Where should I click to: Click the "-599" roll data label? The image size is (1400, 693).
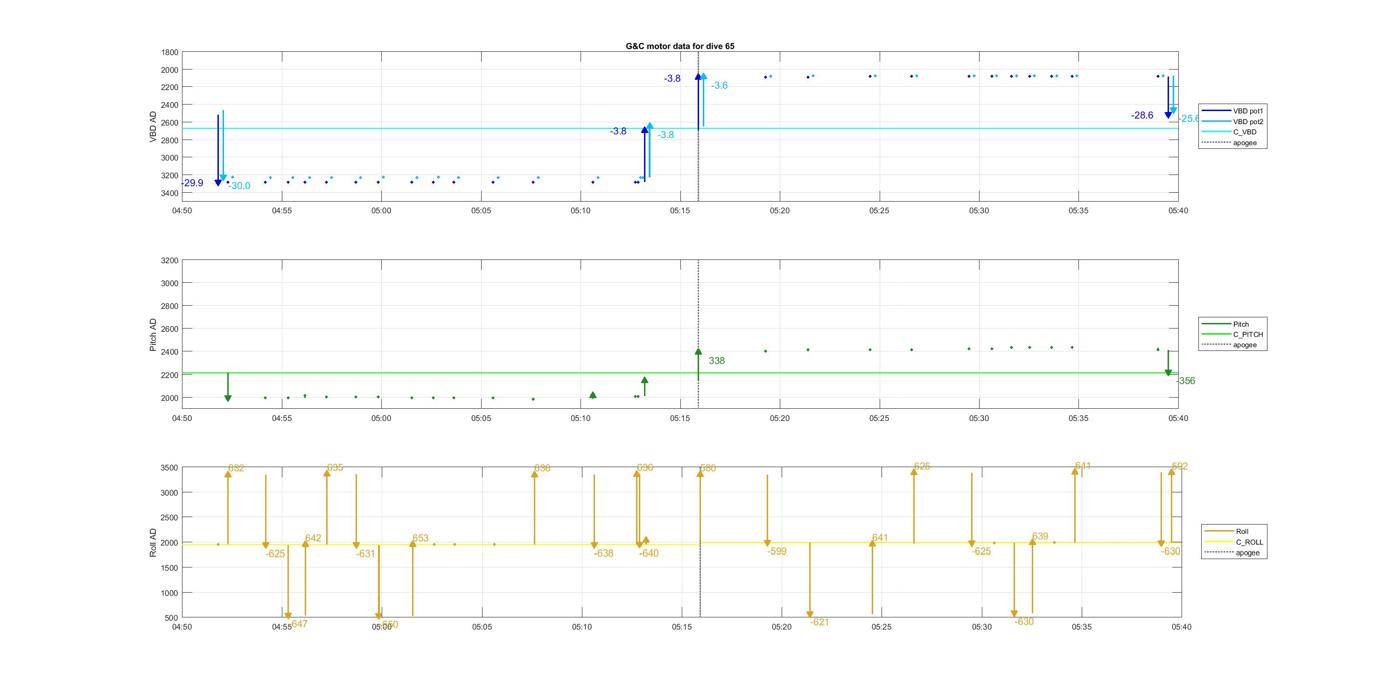click(777, 551)
